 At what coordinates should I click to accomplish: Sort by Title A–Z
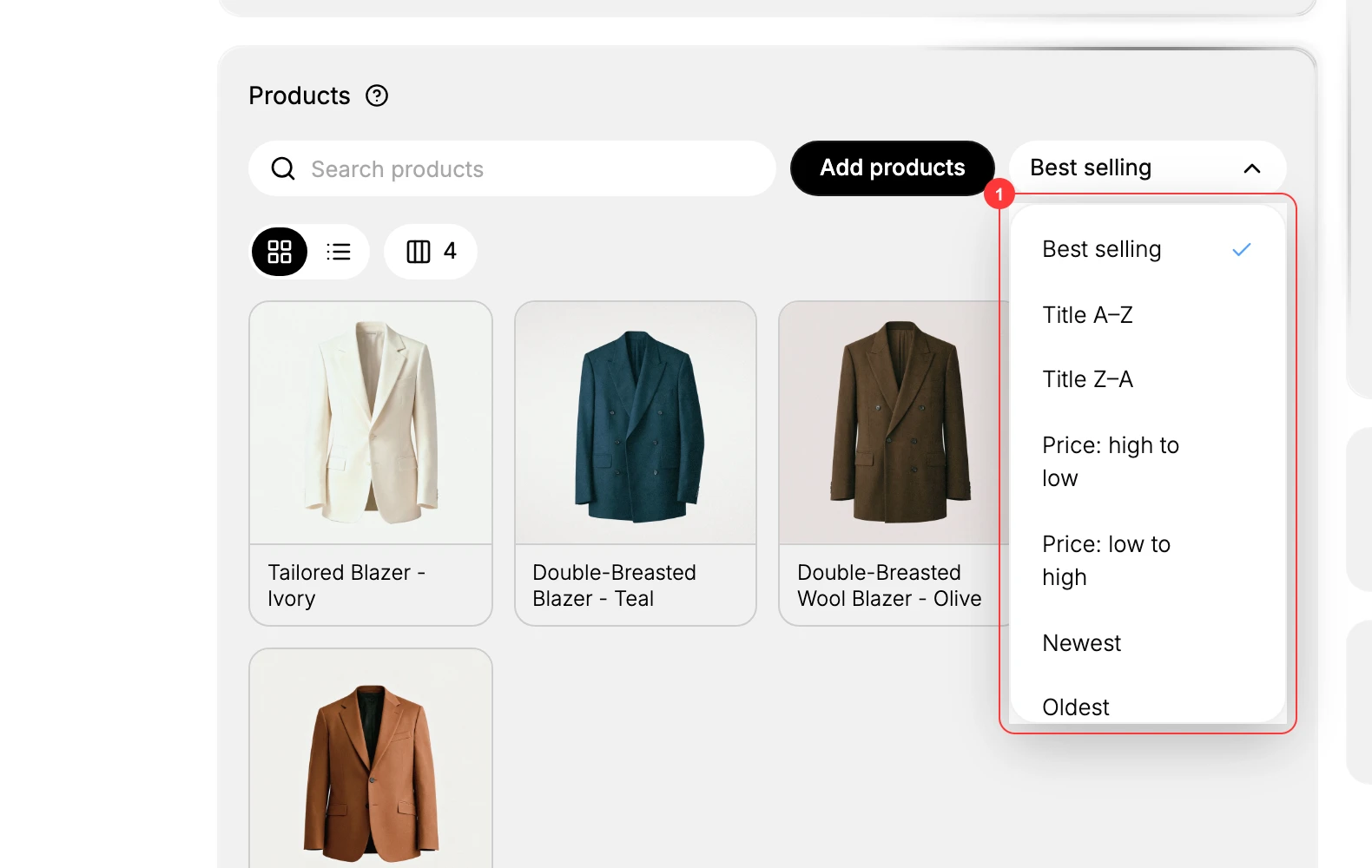tap(1147, 315)
